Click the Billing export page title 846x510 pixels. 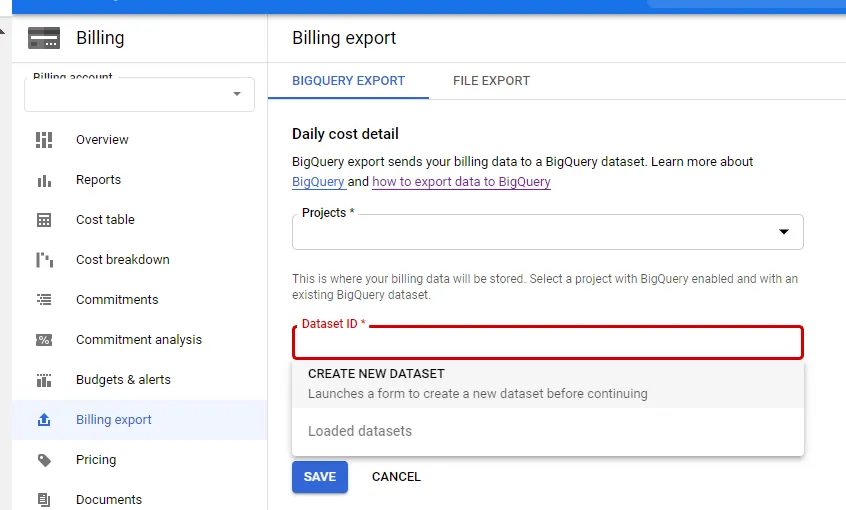pos(344,38)
